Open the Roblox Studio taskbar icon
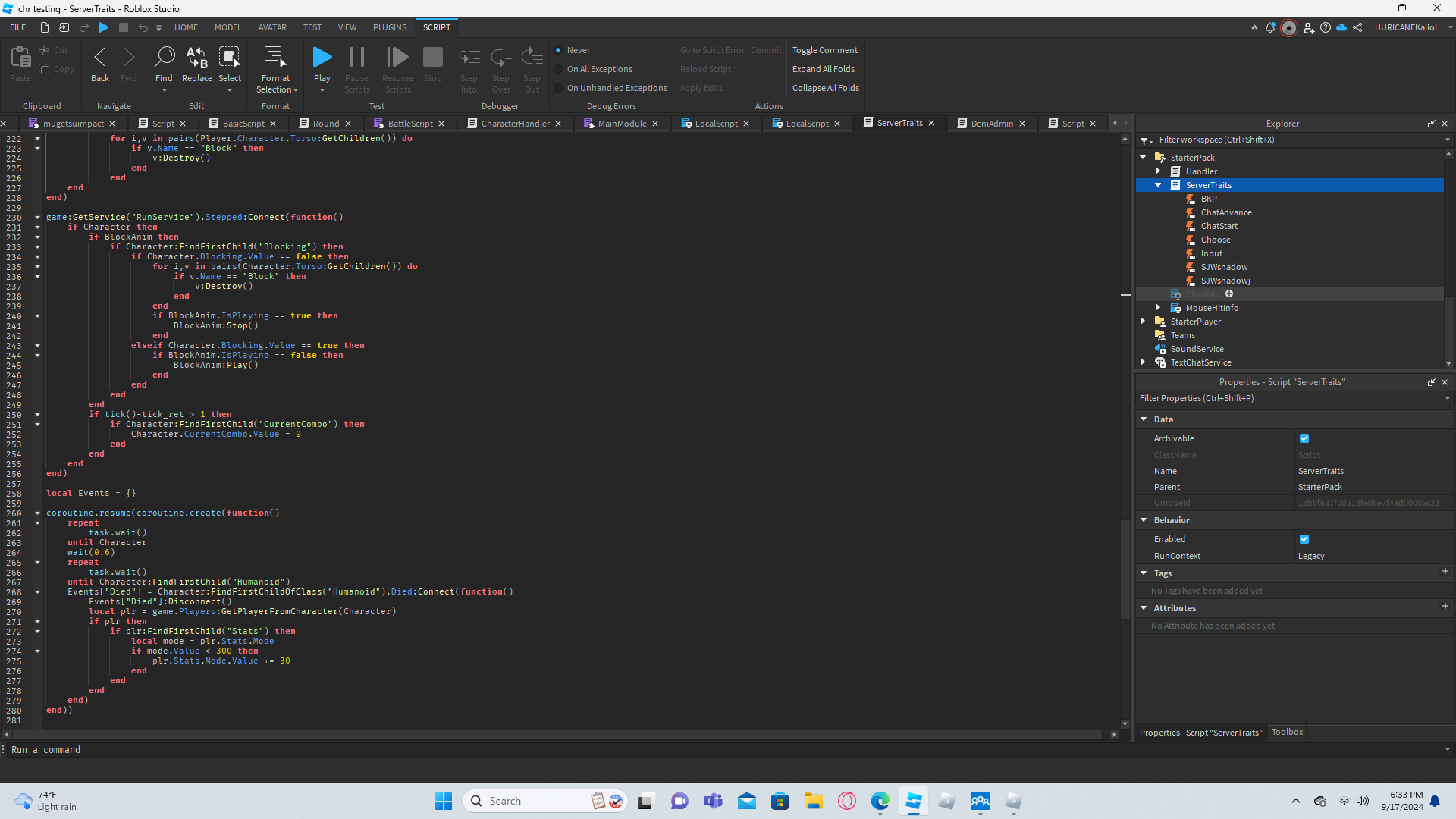Screen dimensions: 1456x819 tap(914, 801)
